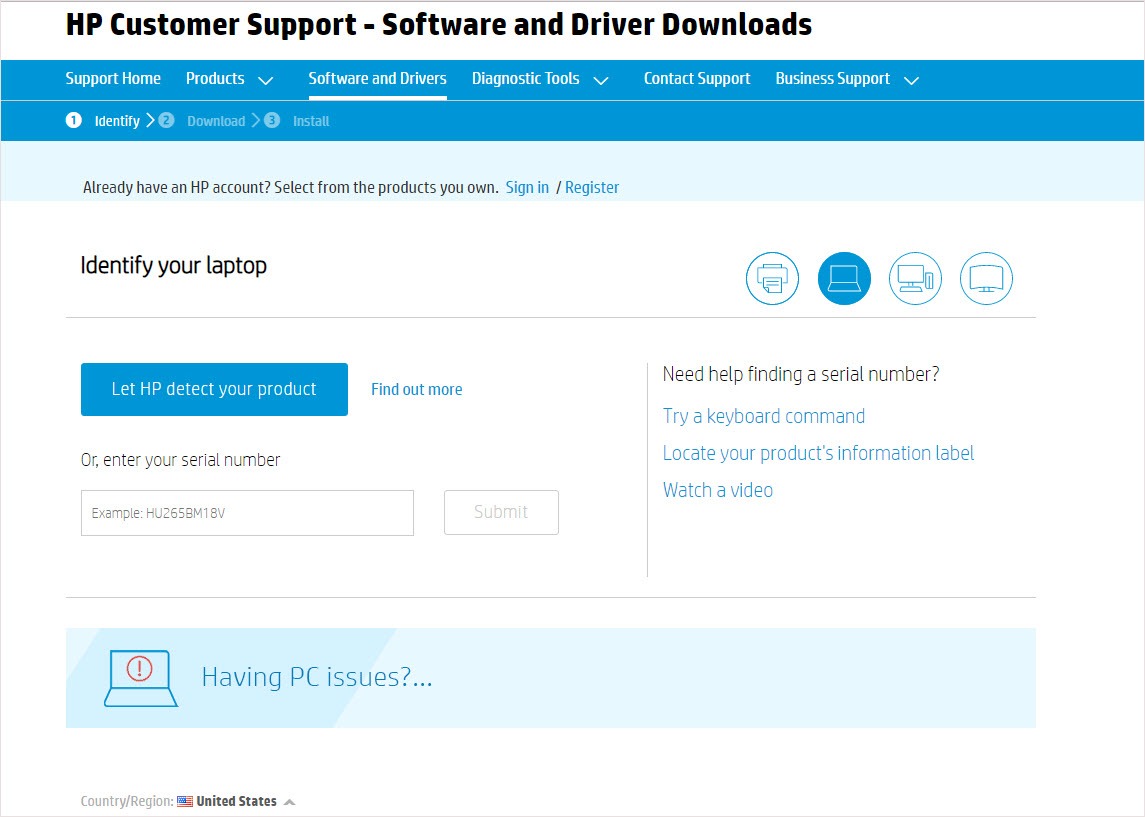The width and height of the screenshot is (1145, 817).
Task: Click the Identify step label
Action: [117, 121]
